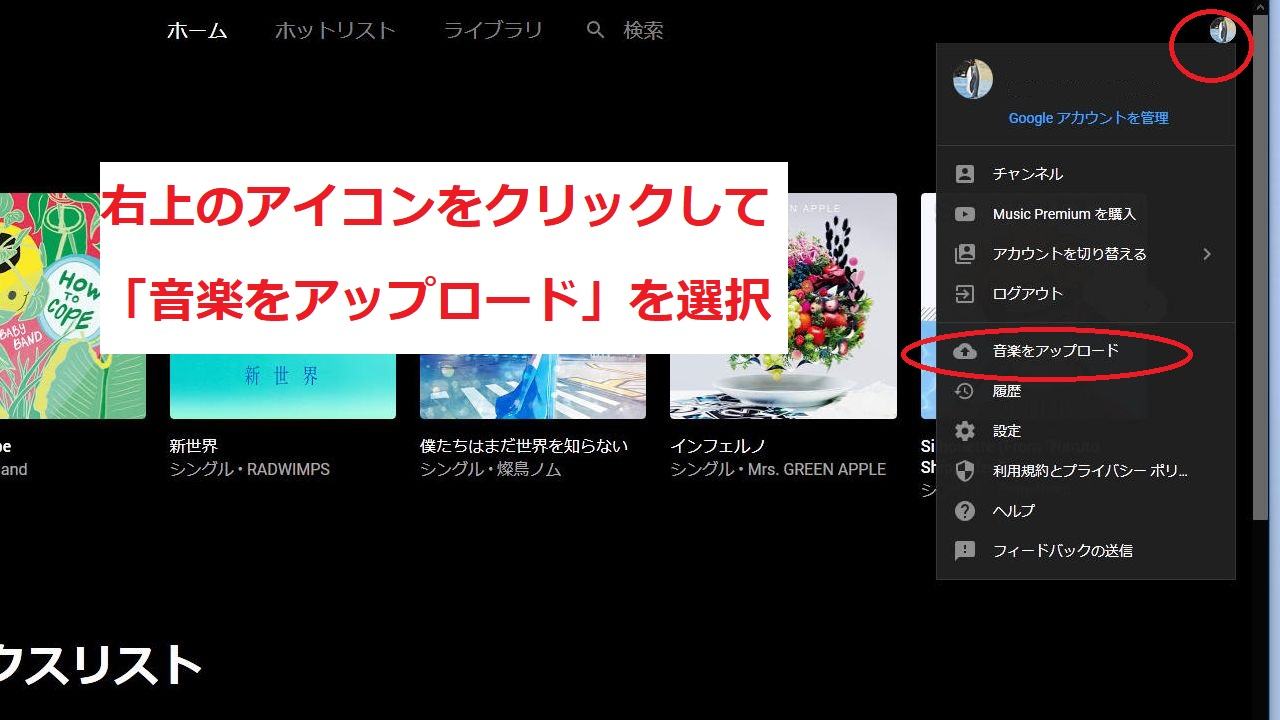Select 履歴 menu entry
Image resolution: width=1280 pixels, height=720 pixels.
tap(1085, 391)
